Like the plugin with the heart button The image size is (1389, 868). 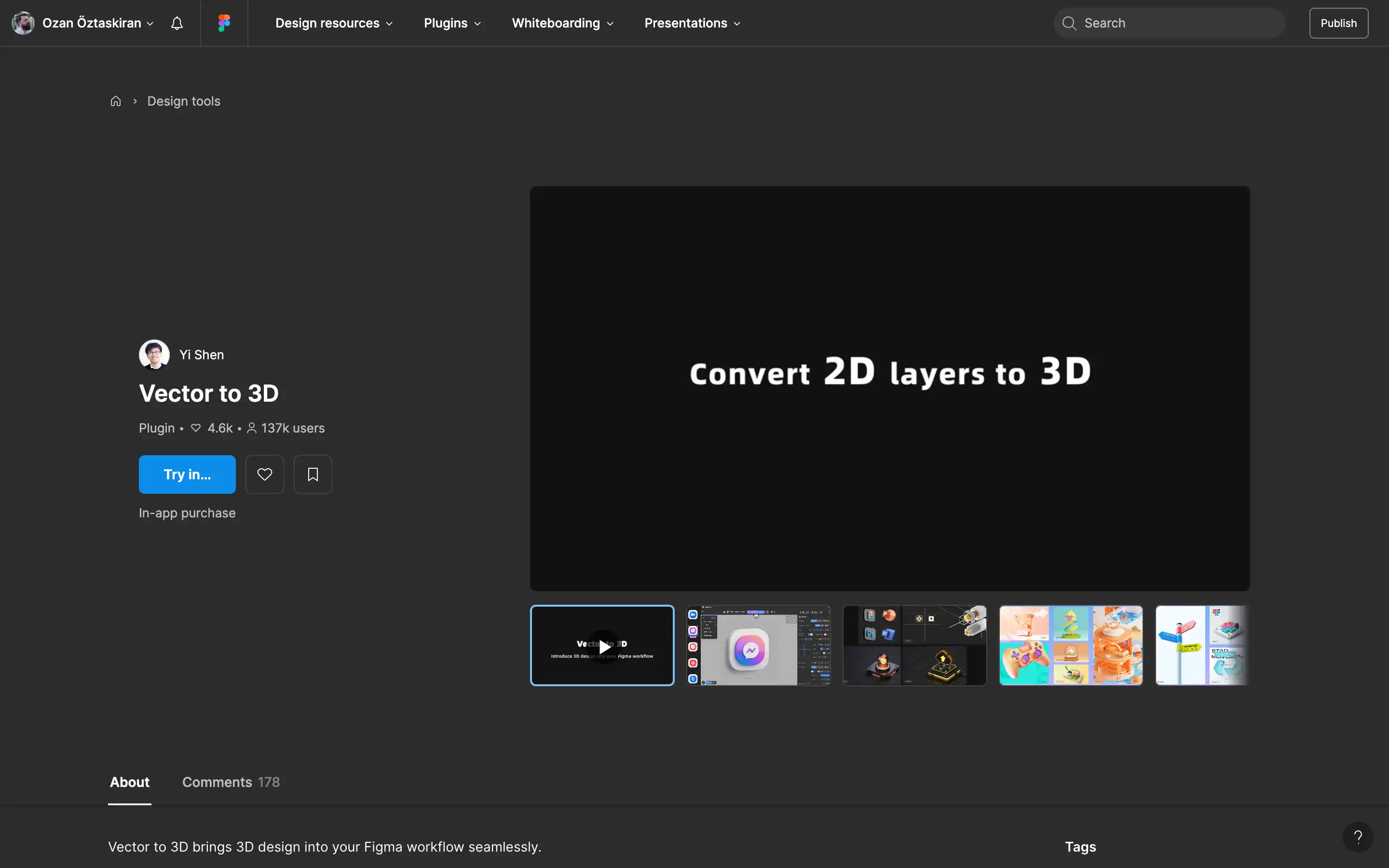tap(265, 474)
